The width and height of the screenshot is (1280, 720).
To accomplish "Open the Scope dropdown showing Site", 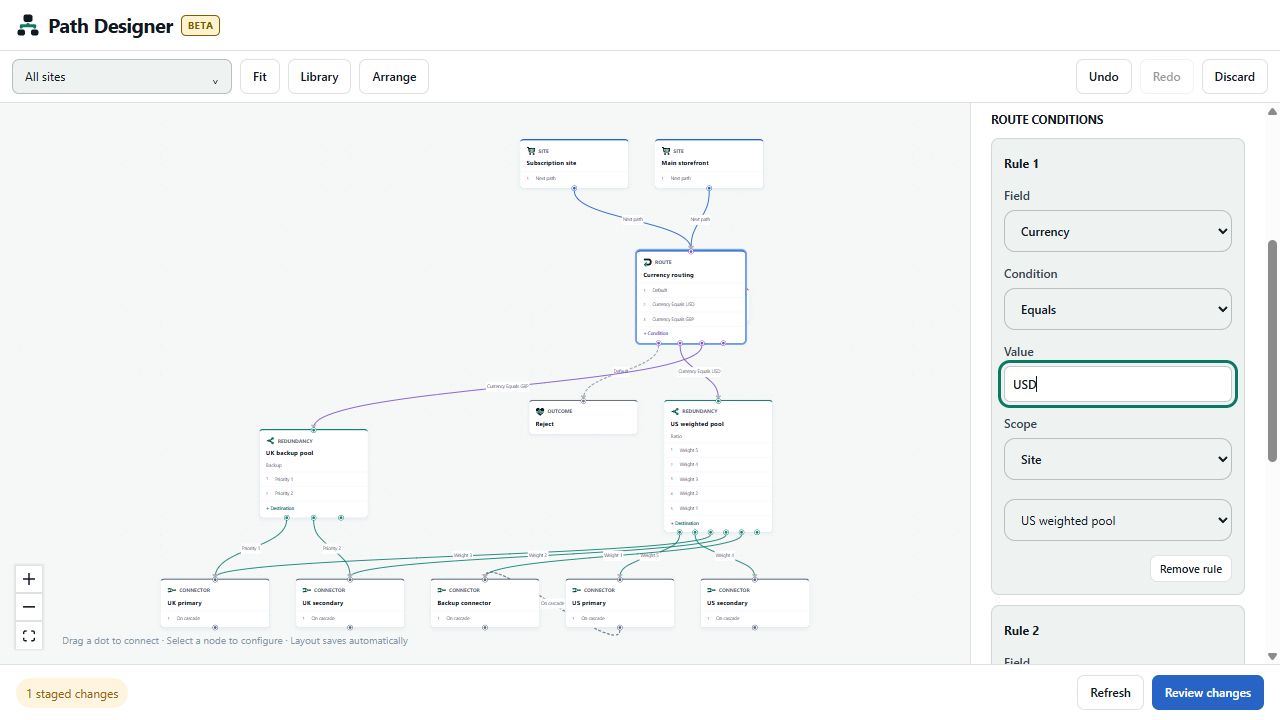I will pyautogui.click(x=1118, y=459).
